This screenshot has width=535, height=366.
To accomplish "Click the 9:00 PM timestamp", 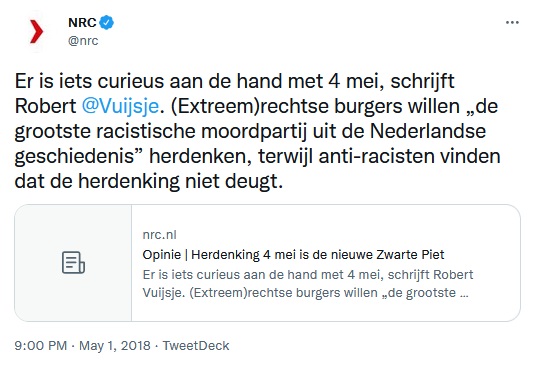I will pyautogui.click(x=41, y=346).
